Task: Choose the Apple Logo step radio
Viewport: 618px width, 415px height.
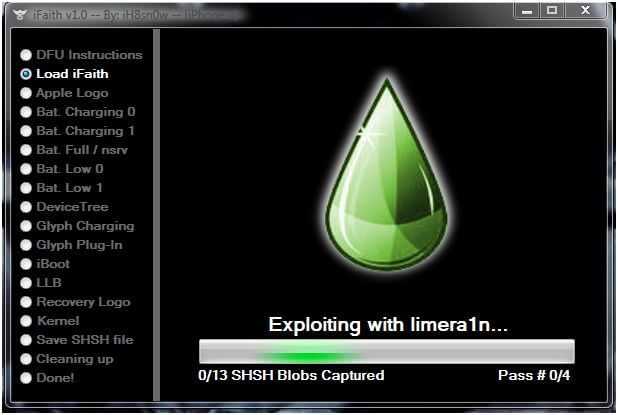Action: pyautogui.click(x=26, y=93)
